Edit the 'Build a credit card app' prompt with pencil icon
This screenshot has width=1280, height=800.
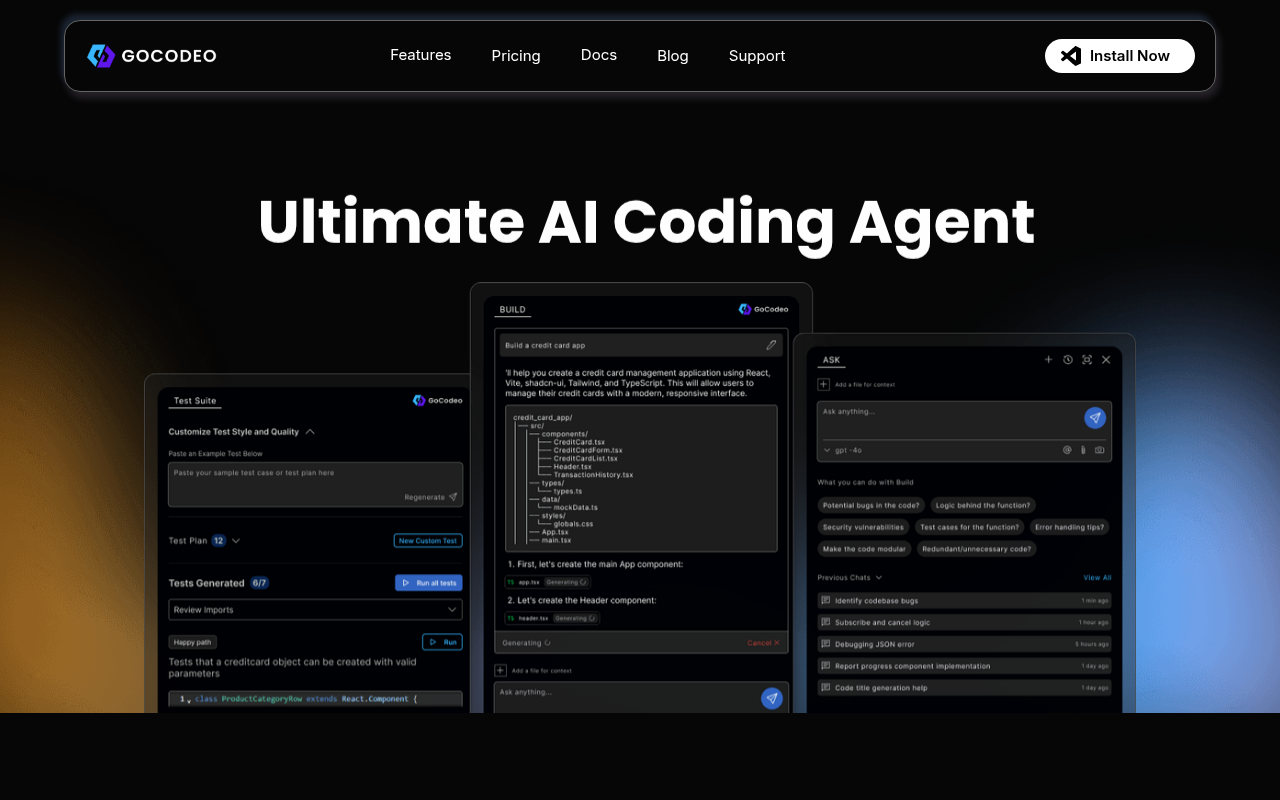771,345
